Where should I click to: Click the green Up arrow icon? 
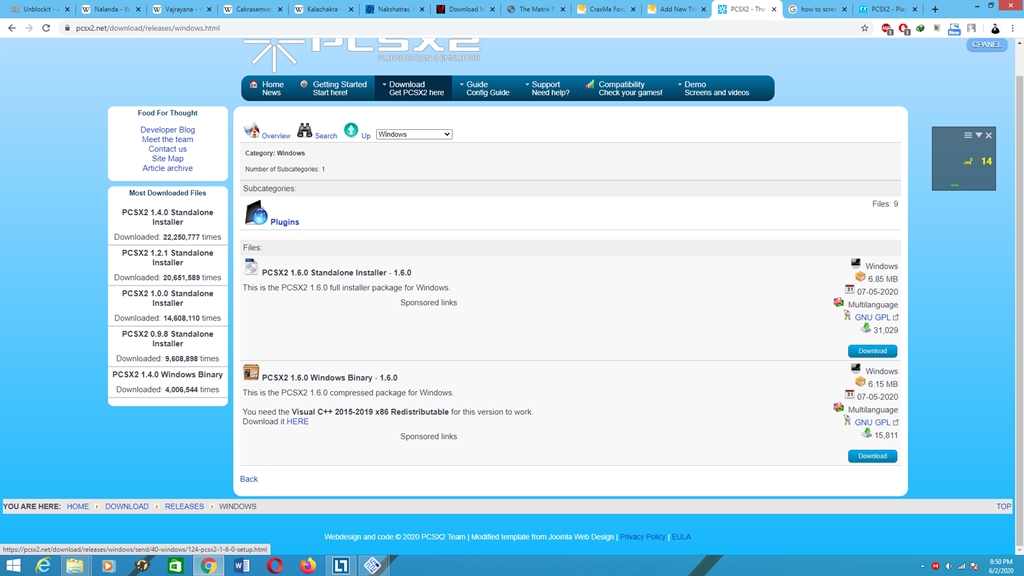(351, 130)
